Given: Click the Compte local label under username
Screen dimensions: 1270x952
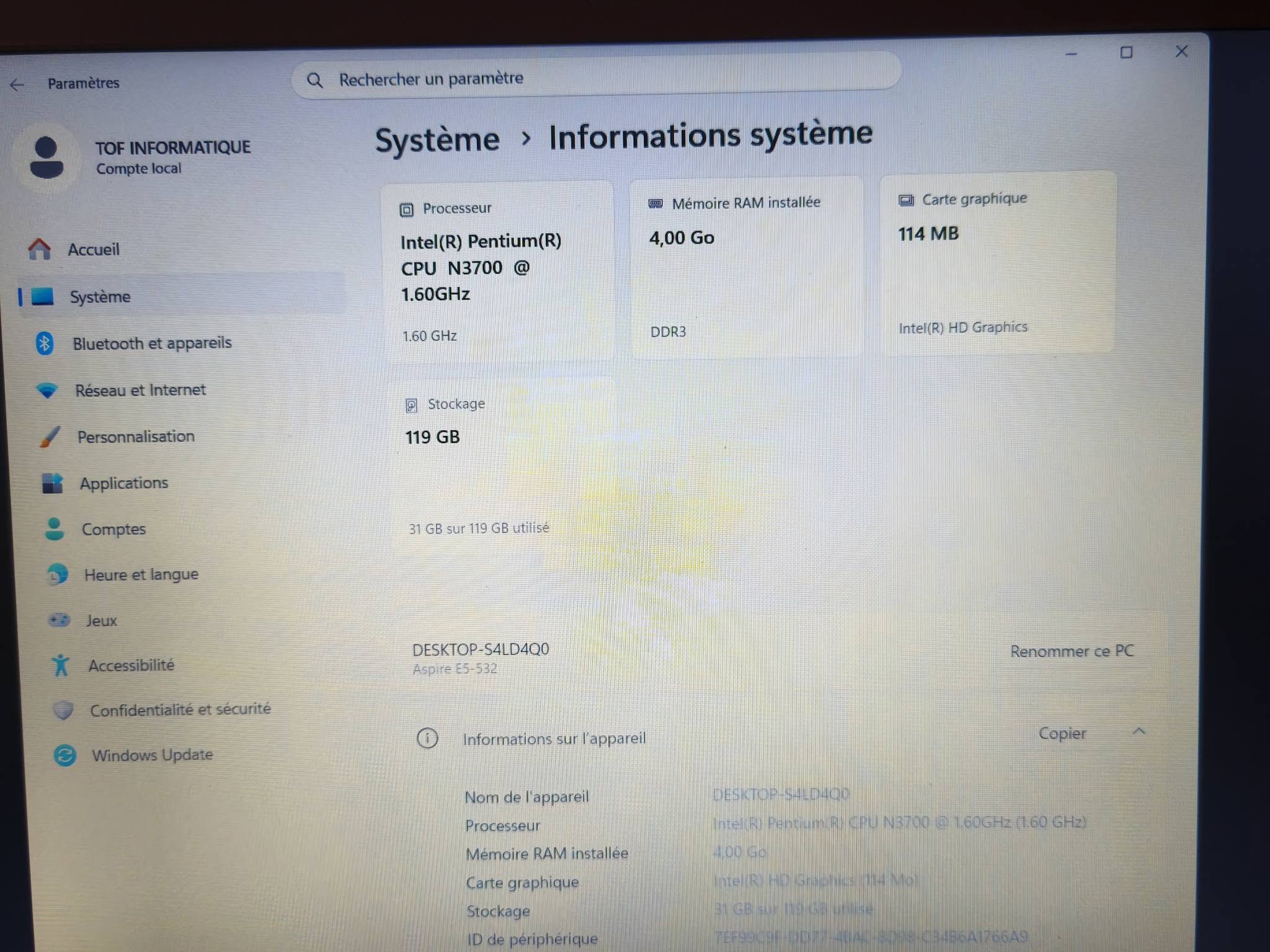Looking at the screenshot, I should [139, 169].
